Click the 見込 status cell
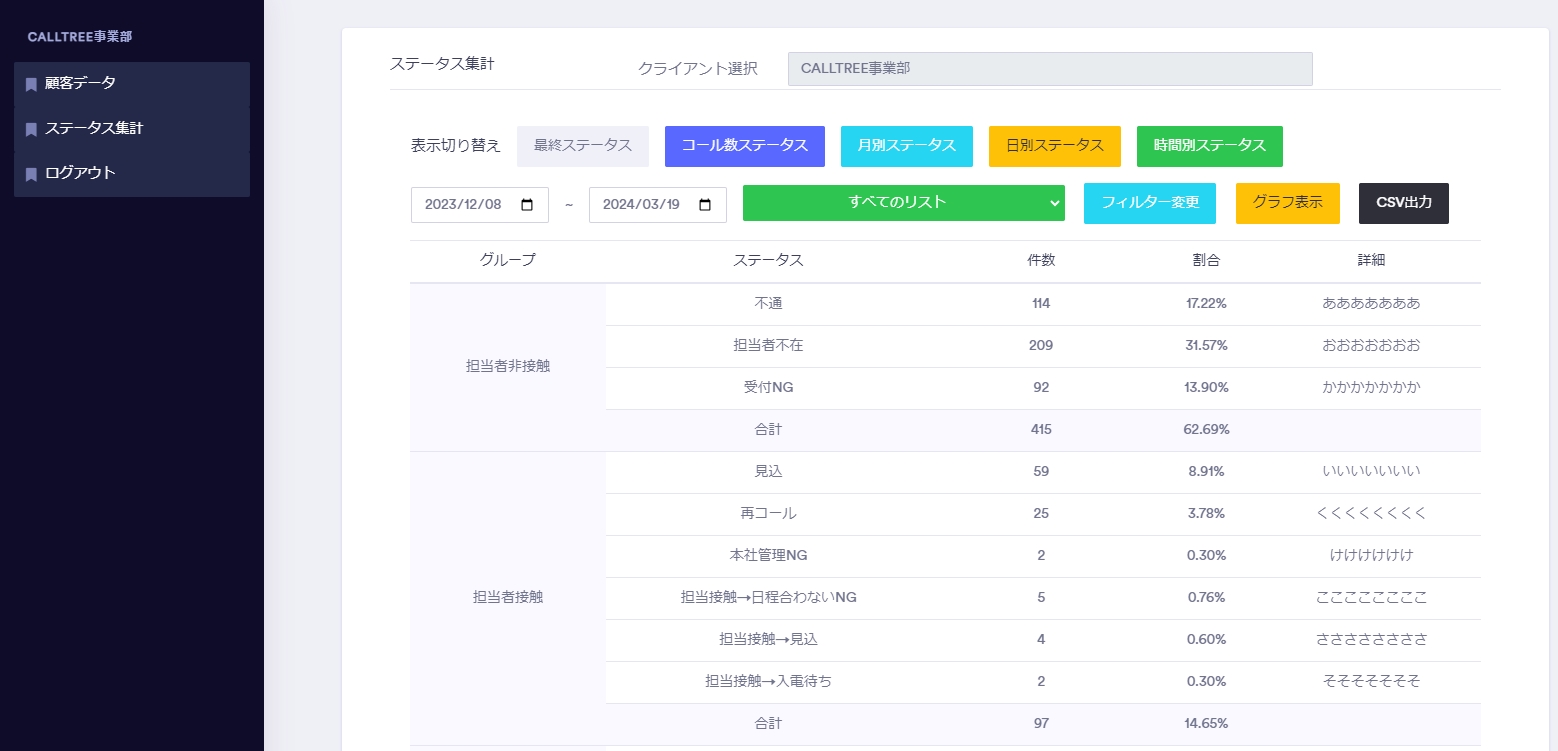 pos(768,472)
